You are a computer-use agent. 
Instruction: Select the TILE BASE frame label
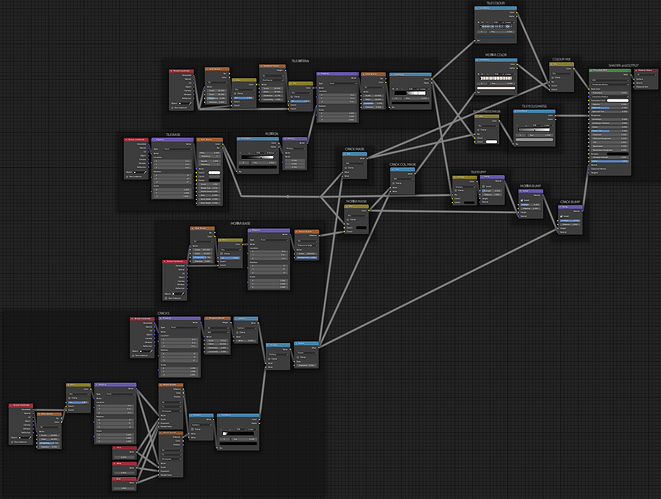point(173,134)
